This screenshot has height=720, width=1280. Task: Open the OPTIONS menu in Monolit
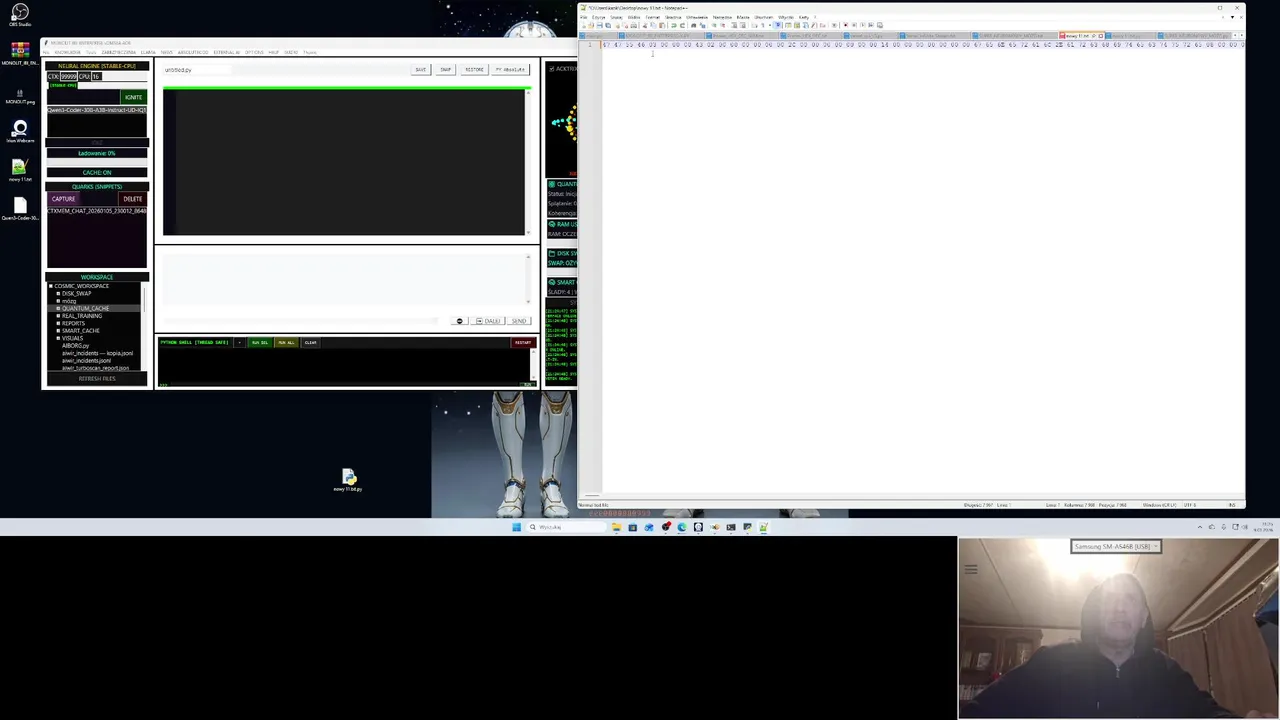254,52
